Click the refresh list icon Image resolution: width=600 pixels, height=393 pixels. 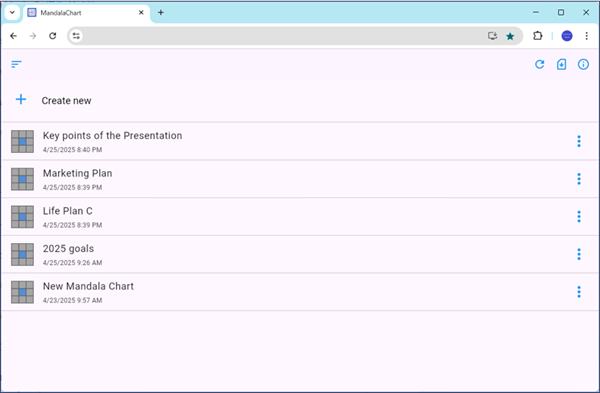click(x=540, y=64)
